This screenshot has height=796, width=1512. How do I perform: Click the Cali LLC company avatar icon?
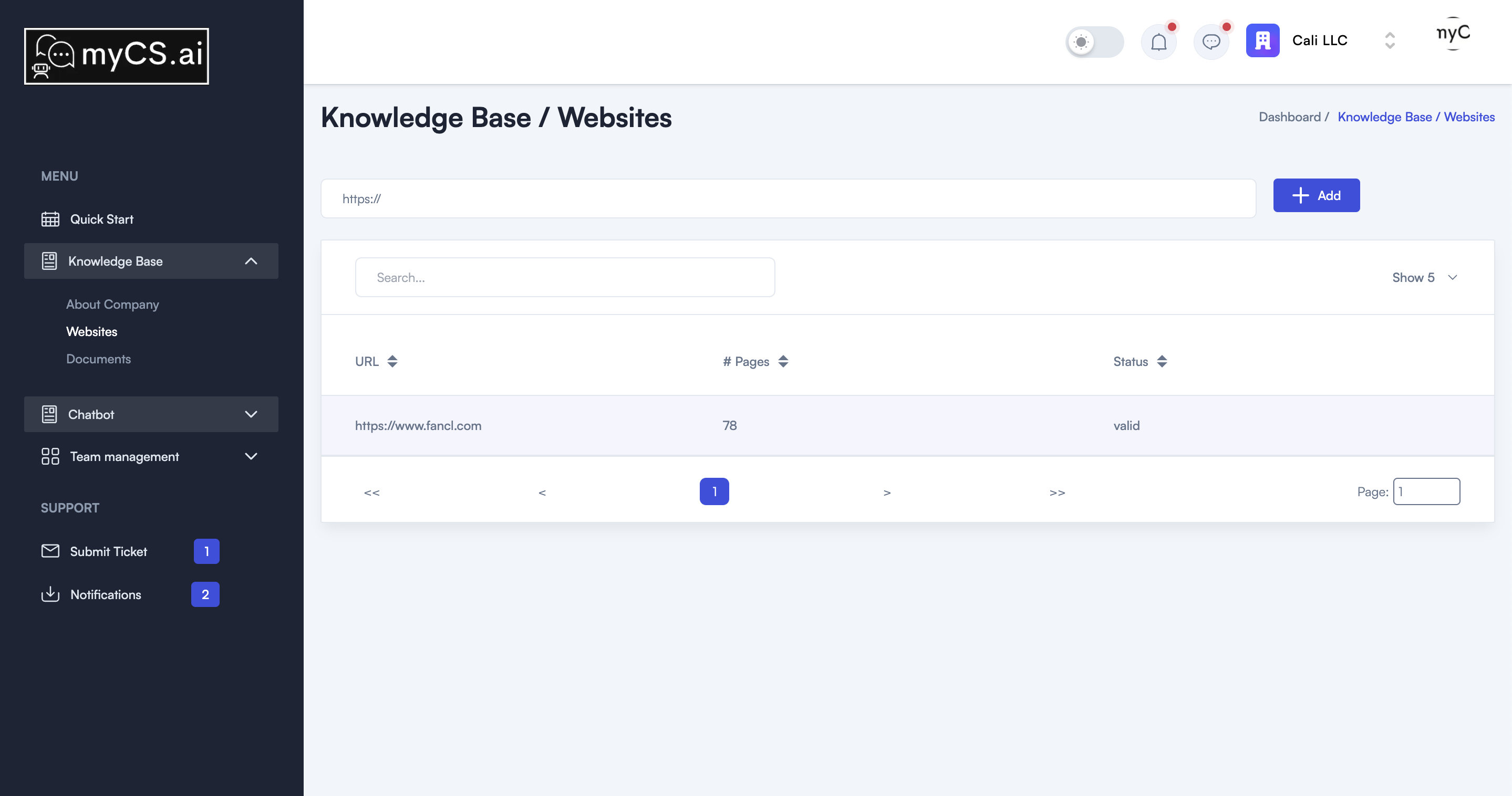click(x=1262, y=40)
